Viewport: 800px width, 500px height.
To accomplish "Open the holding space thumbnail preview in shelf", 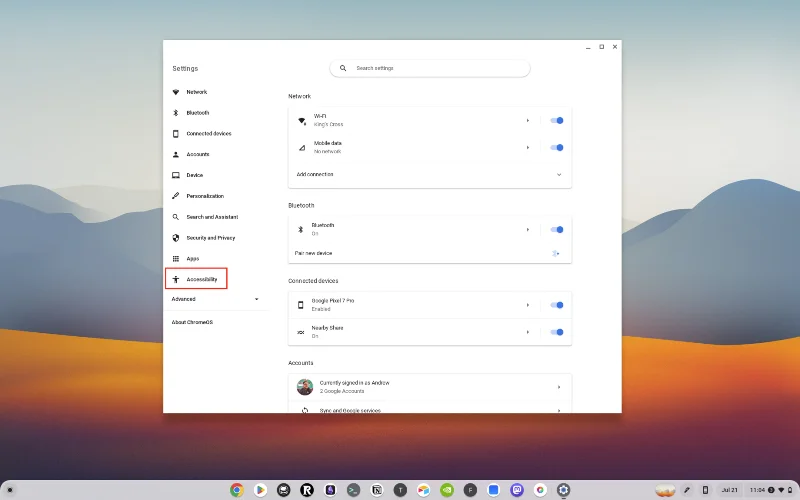I will 665,490.
